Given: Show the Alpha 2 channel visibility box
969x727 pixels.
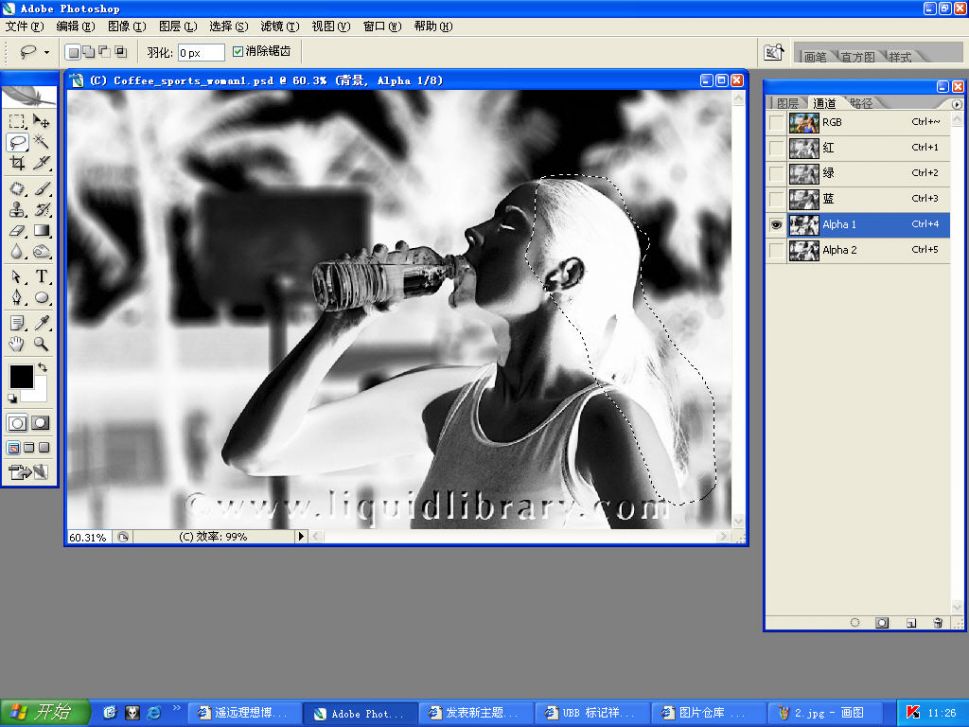Looking at the screenshot, I should pos(776,250).
